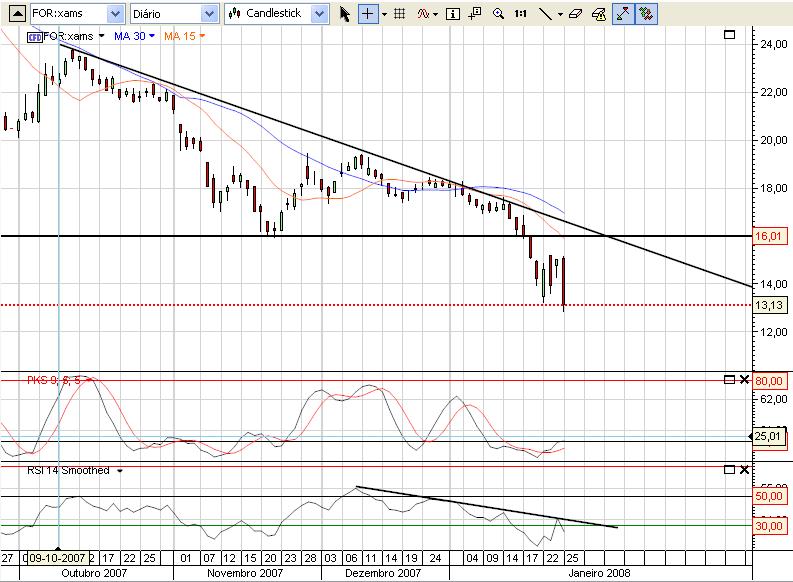
Task: Select the zoom magnifier tool
Action: point(498,14)
